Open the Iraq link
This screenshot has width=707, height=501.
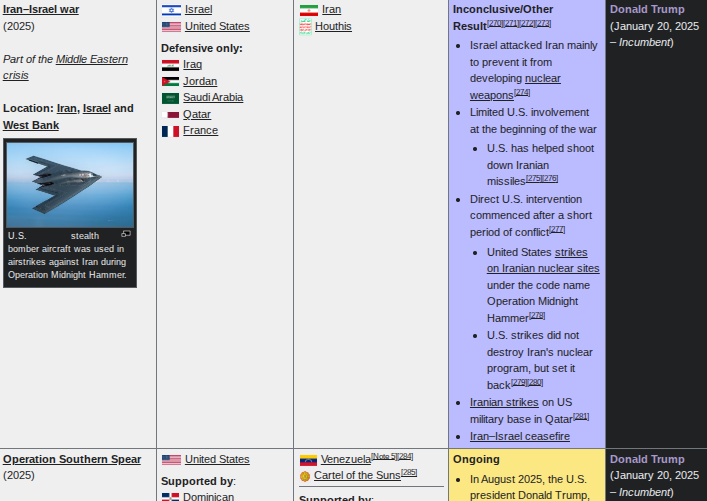coord(192,64)
